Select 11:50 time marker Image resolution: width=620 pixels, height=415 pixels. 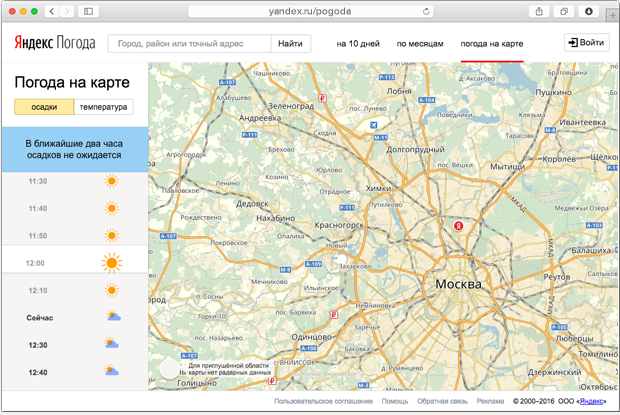pos(38,236)
